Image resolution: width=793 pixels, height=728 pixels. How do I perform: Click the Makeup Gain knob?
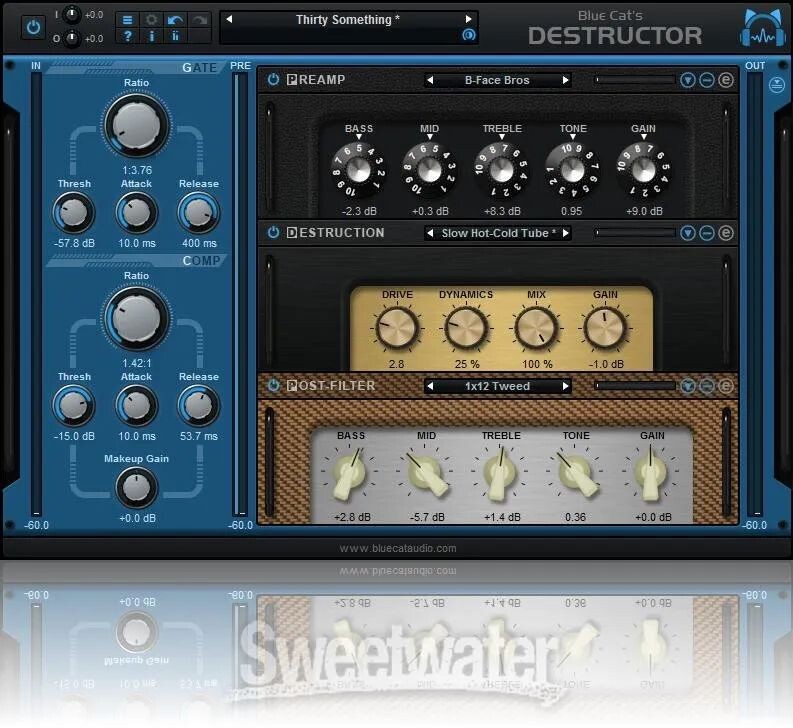point(137,488)
